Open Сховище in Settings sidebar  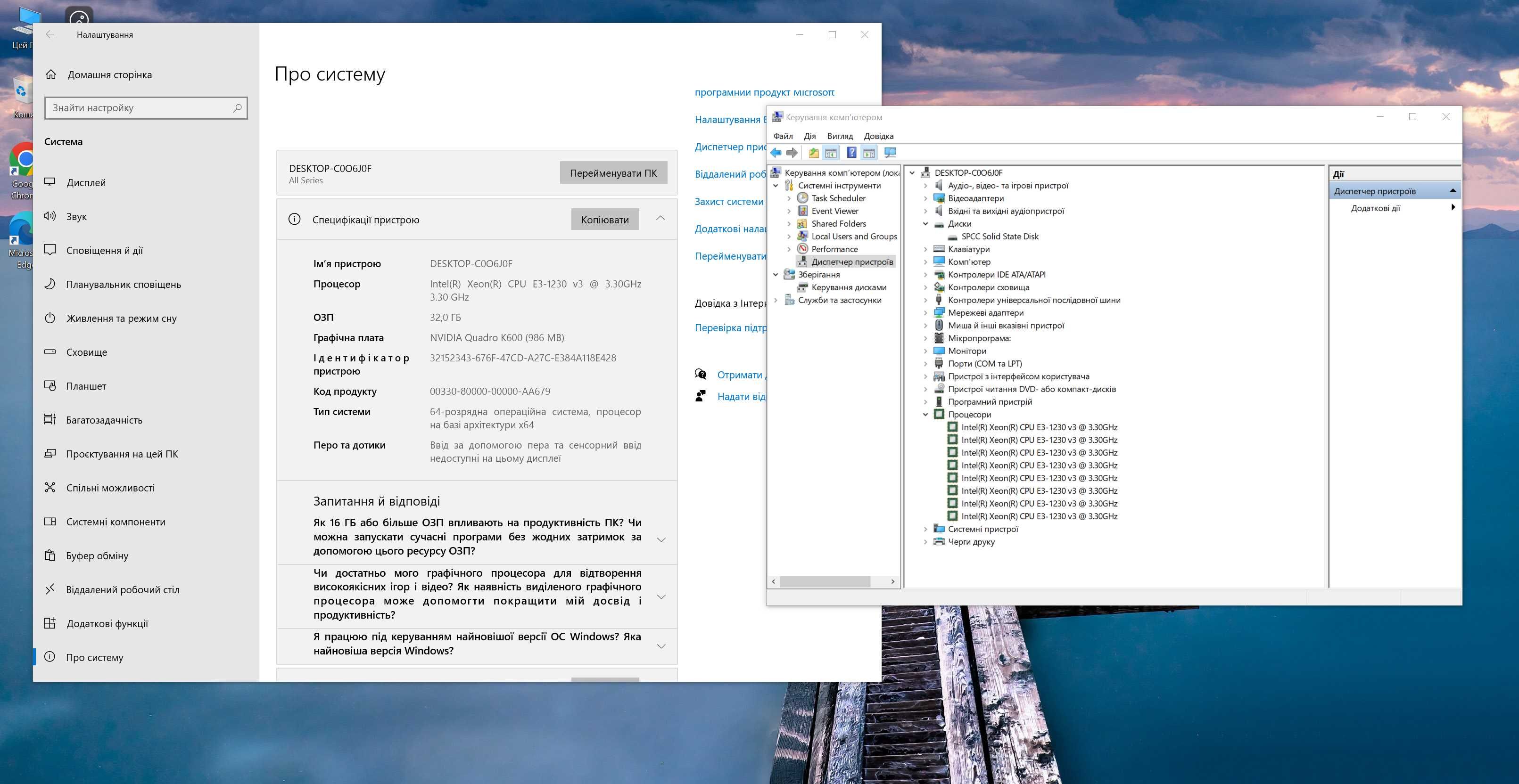(146, 352)
